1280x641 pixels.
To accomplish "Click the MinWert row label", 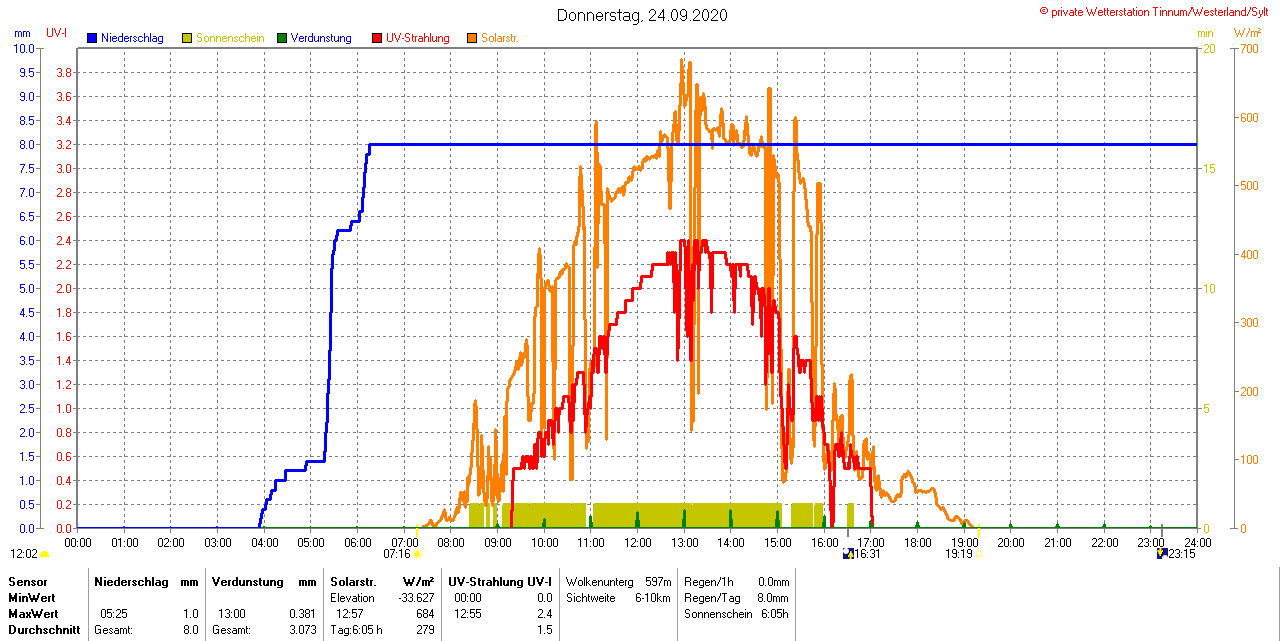I will pos(33,597).
